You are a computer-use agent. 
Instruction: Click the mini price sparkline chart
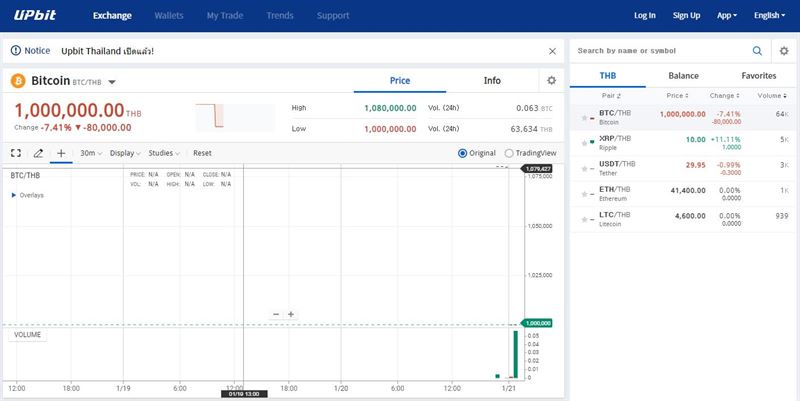[x=235, y=117]
